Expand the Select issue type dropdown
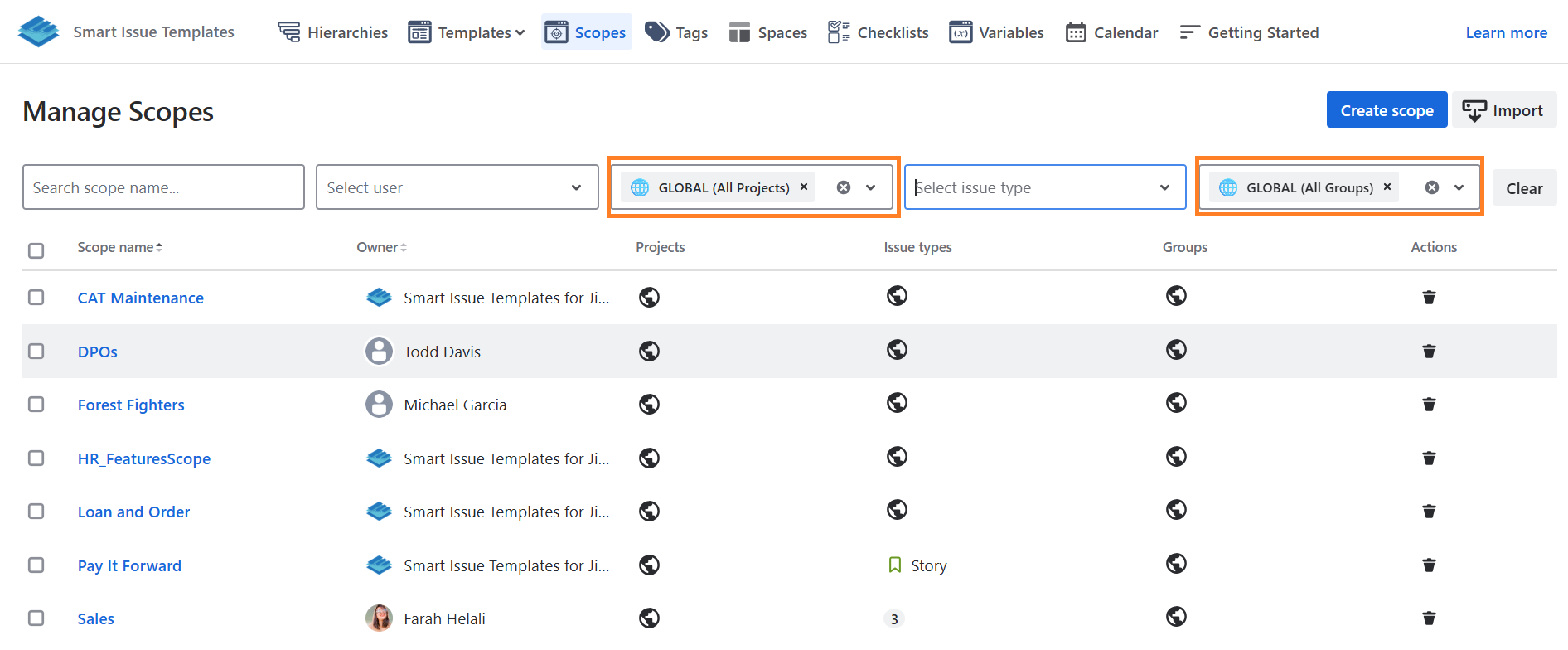Image resolution: width=1568 pixels, height=650 pixels. pyautogui.click(x=1044, y=187)
